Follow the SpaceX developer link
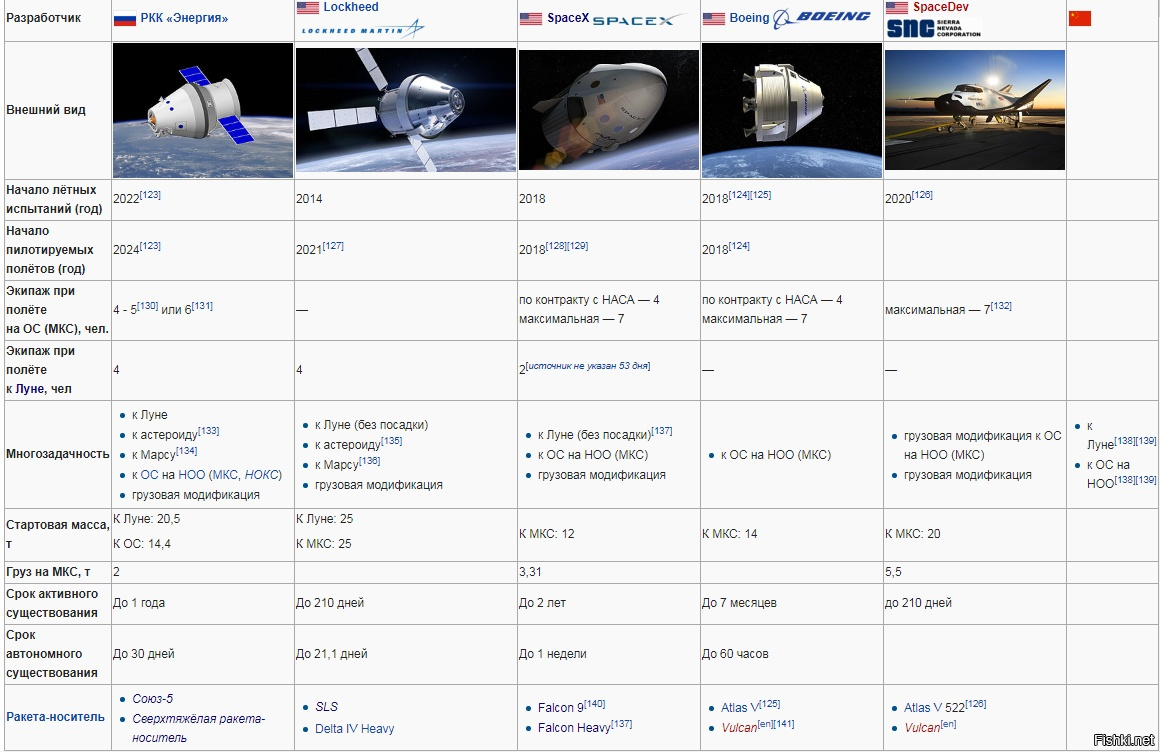 coord(568,19)
